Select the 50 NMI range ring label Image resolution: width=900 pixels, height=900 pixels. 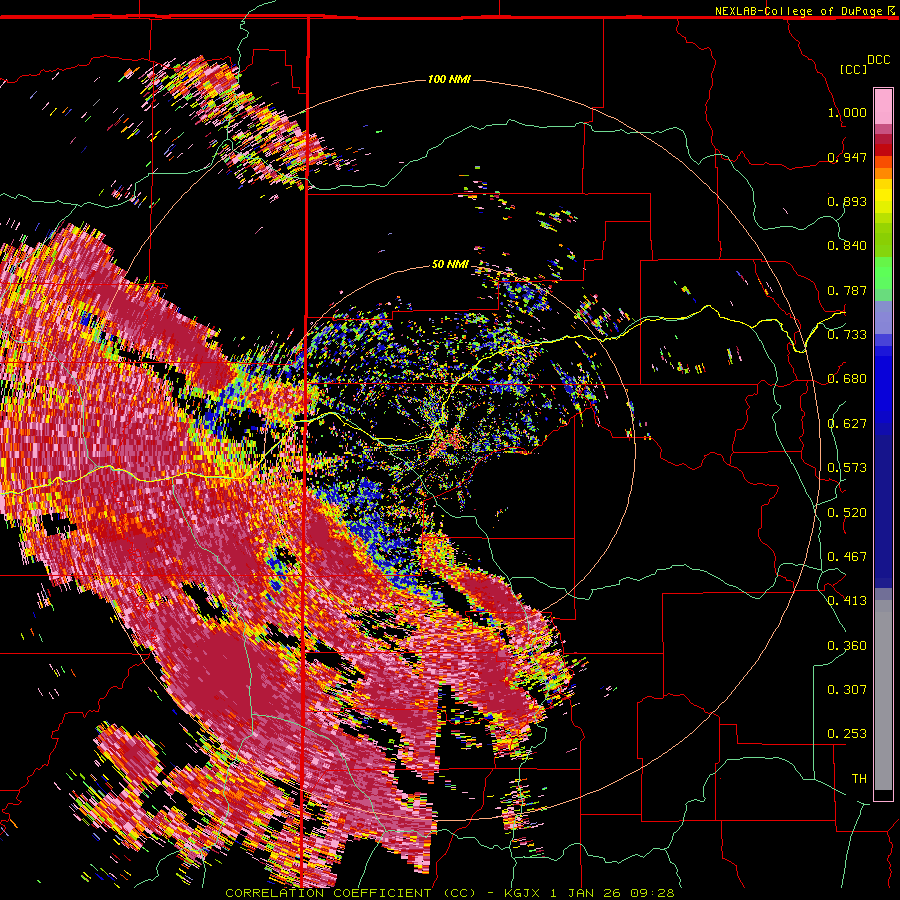[x=450, y=264]
